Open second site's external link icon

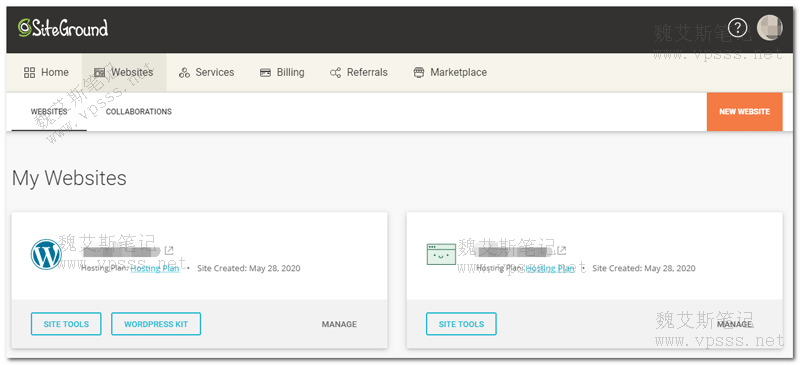click(561, 251)
